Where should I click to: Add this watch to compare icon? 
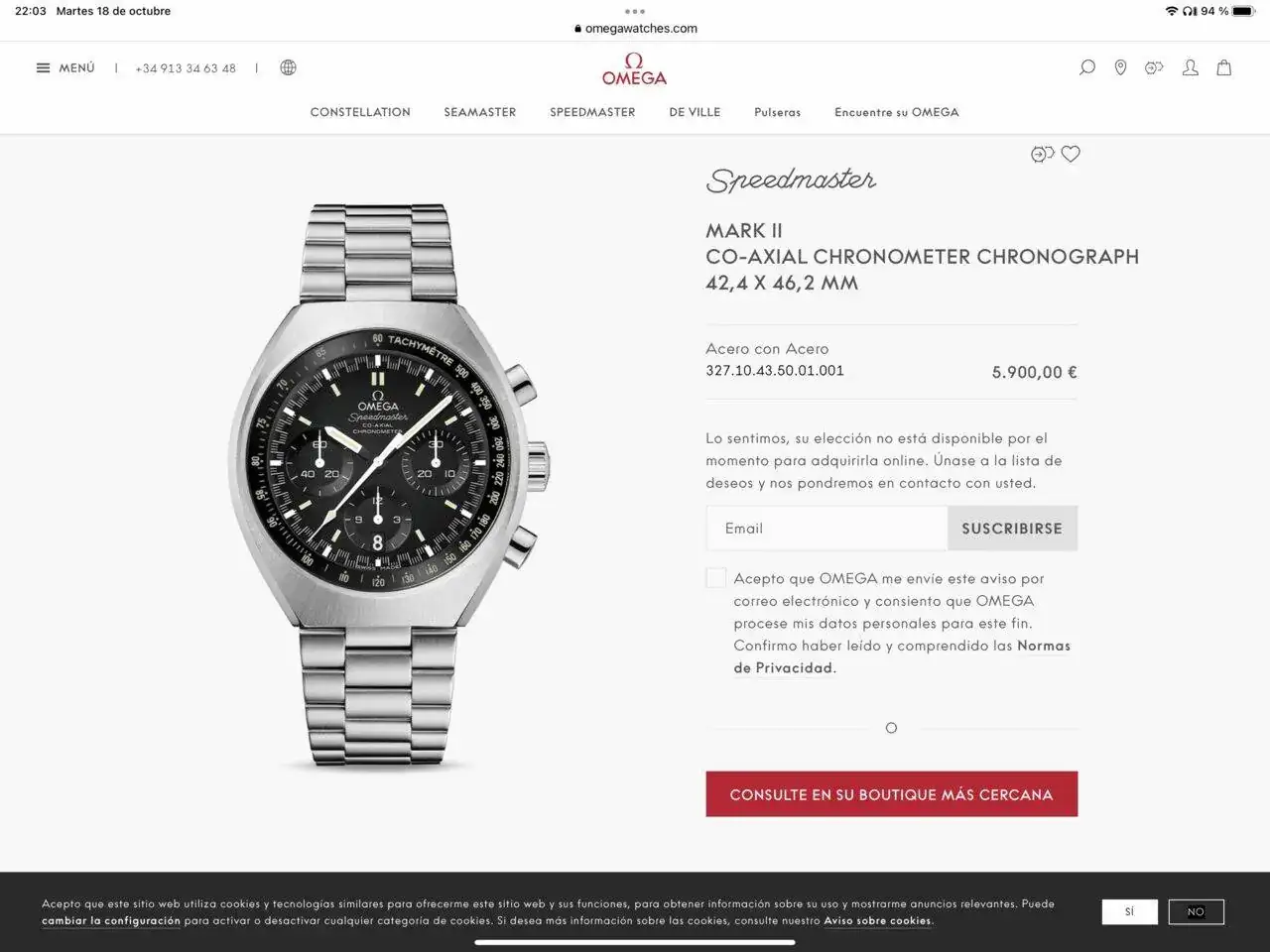pos(1042,154)
